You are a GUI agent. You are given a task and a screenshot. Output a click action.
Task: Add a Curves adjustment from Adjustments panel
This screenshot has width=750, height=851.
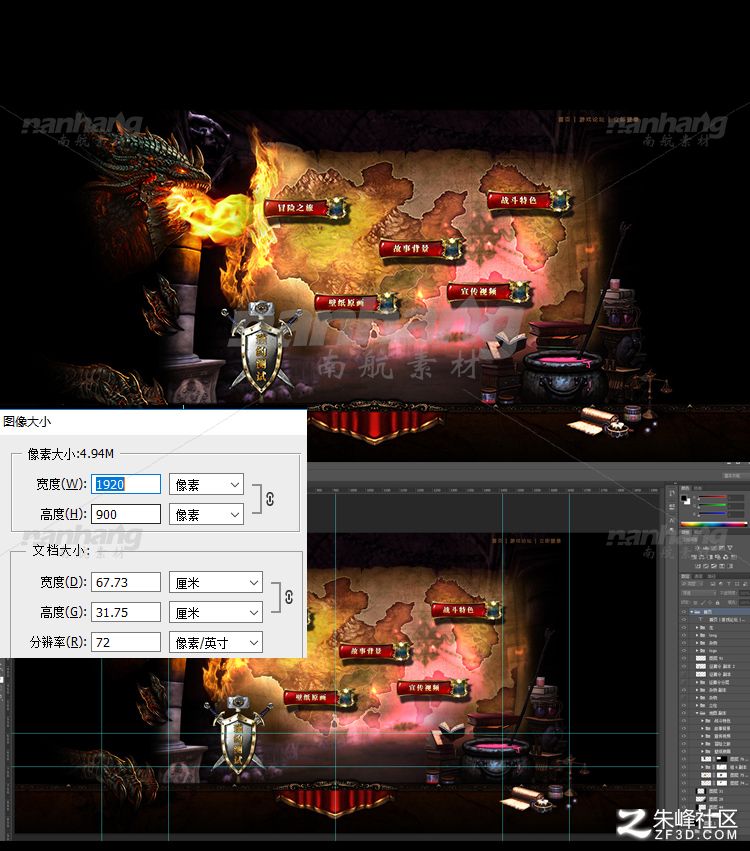714,548
